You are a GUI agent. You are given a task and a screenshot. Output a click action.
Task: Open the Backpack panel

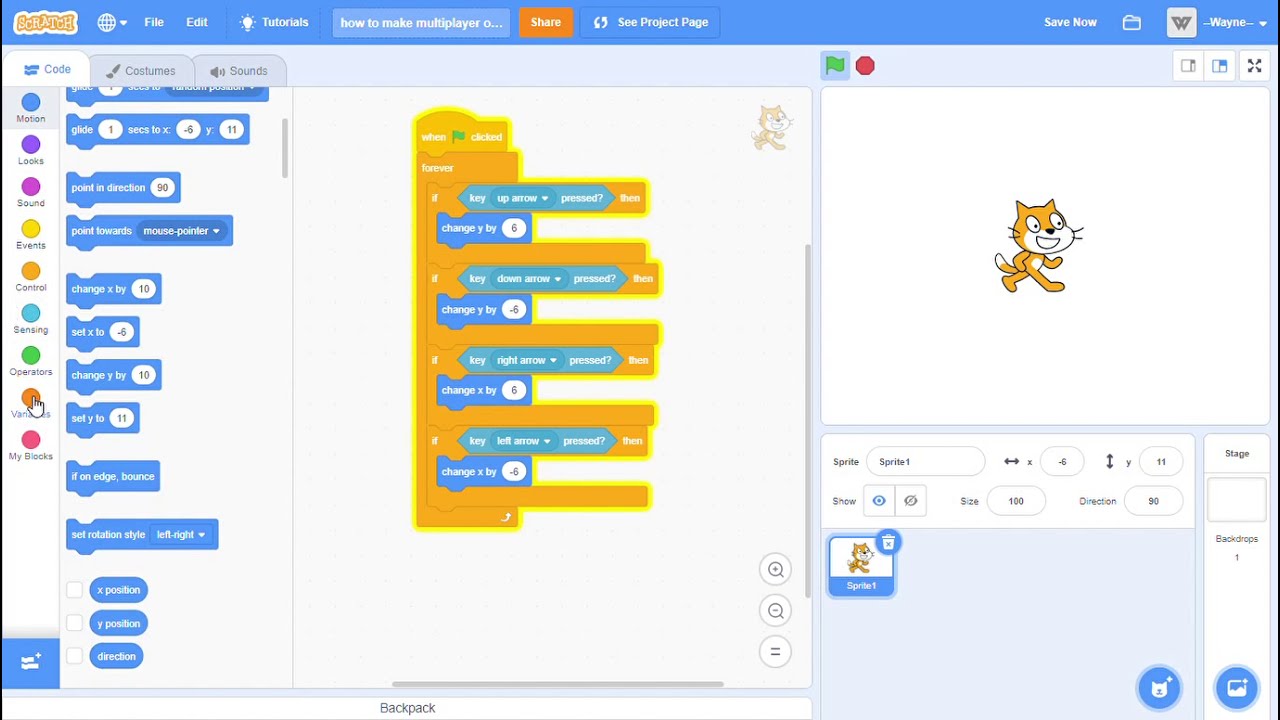407,708
